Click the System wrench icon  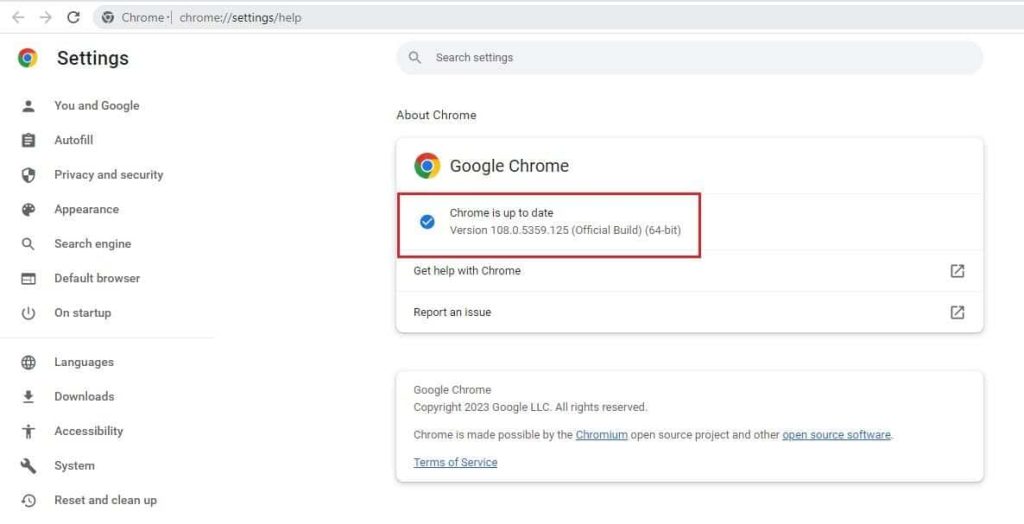pos(28,466)
